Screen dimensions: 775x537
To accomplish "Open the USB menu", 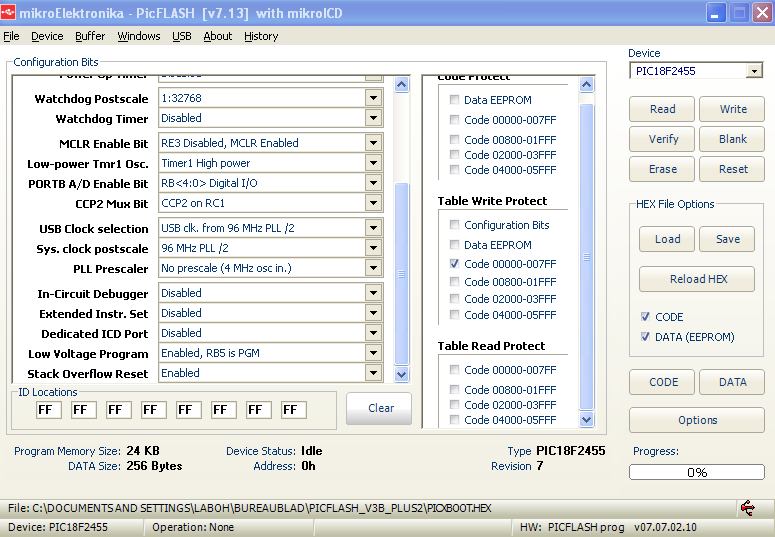I will [x=182, y=36].
